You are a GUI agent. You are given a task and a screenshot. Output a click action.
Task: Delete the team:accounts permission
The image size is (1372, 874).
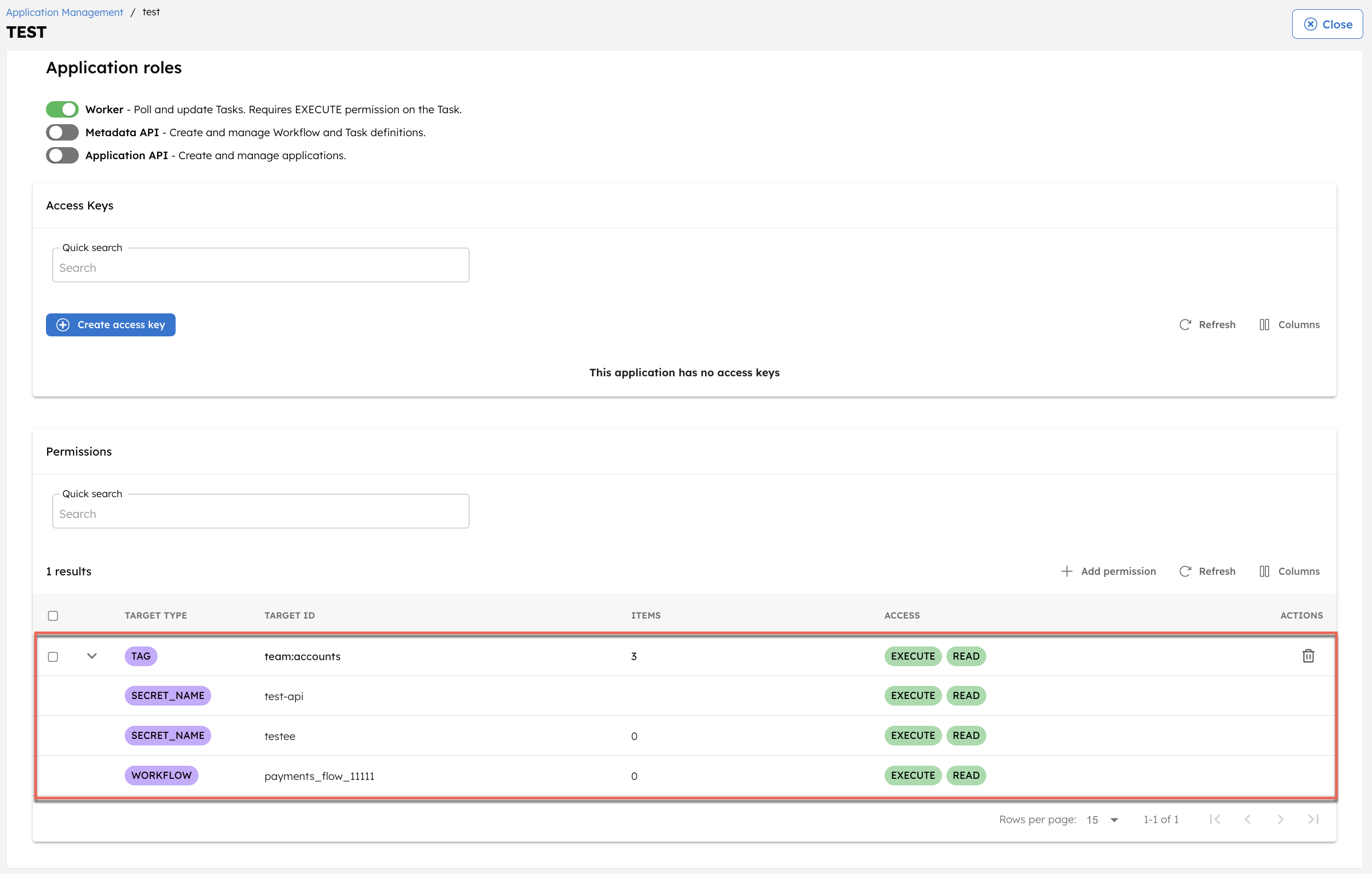point(1308,656)
